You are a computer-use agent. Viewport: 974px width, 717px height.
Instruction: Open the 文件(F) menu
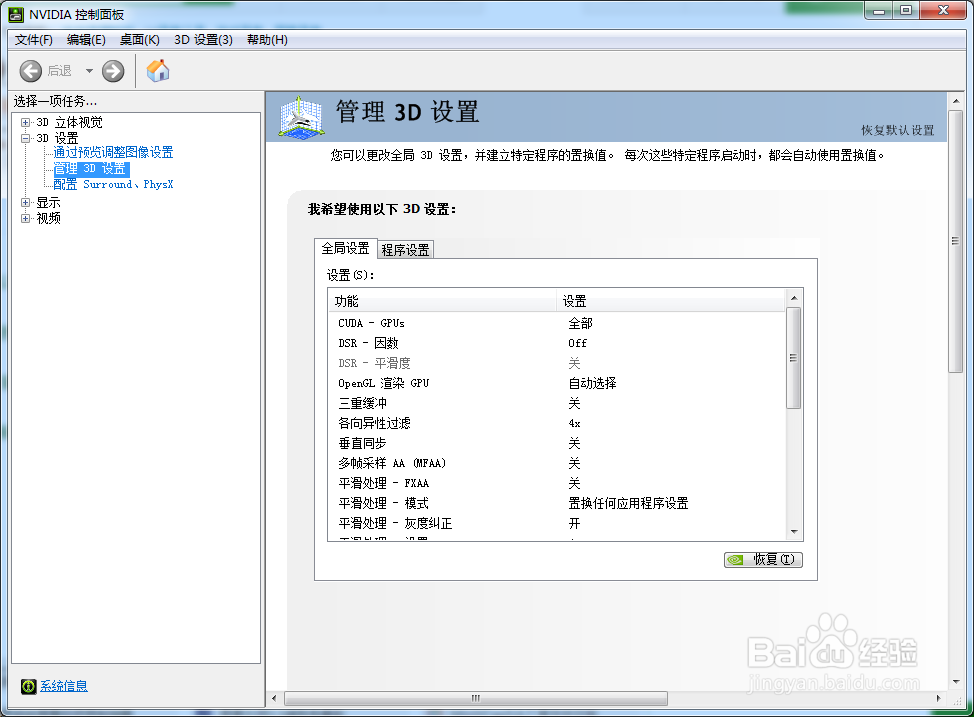click(x=34, y=40)
